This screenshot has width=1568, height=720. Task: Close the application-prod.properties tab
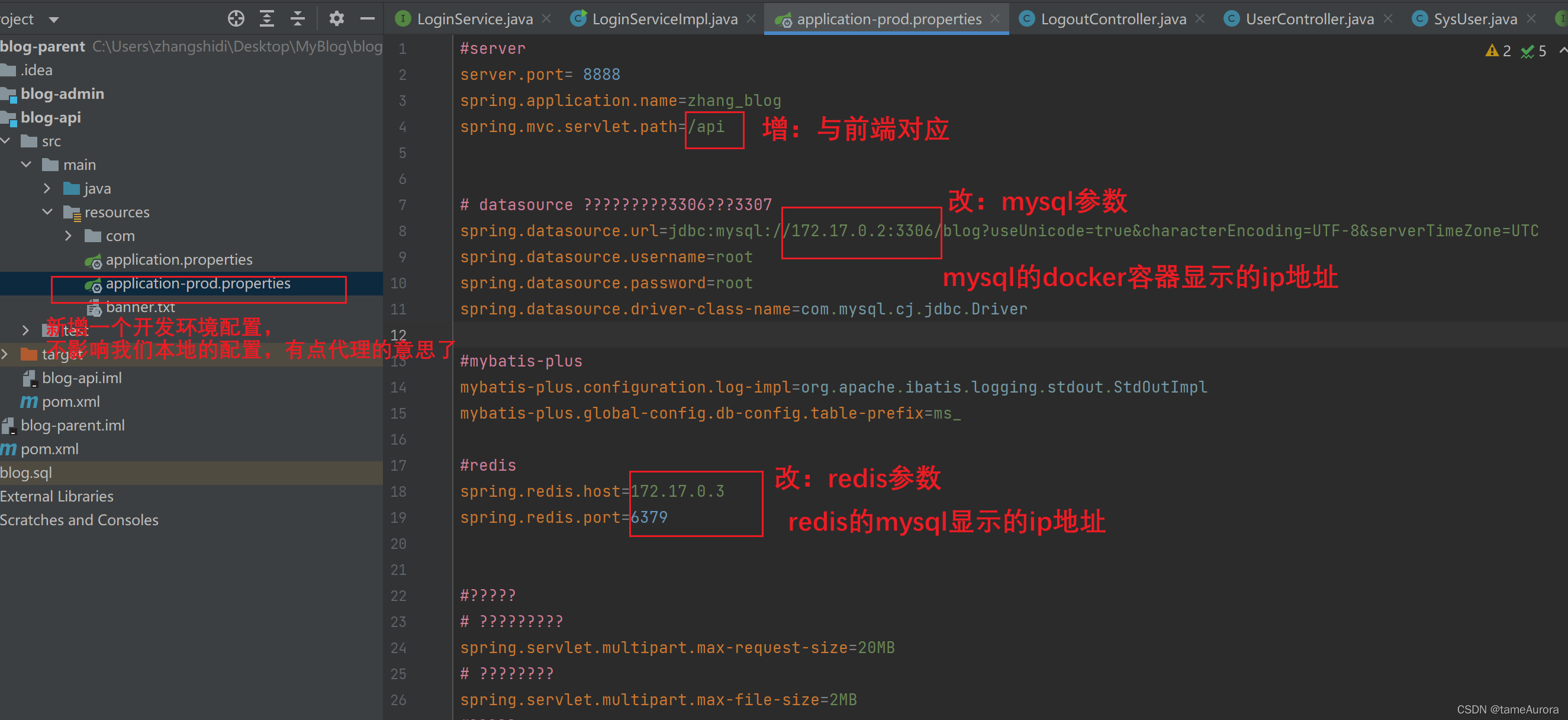click(994, 19)
